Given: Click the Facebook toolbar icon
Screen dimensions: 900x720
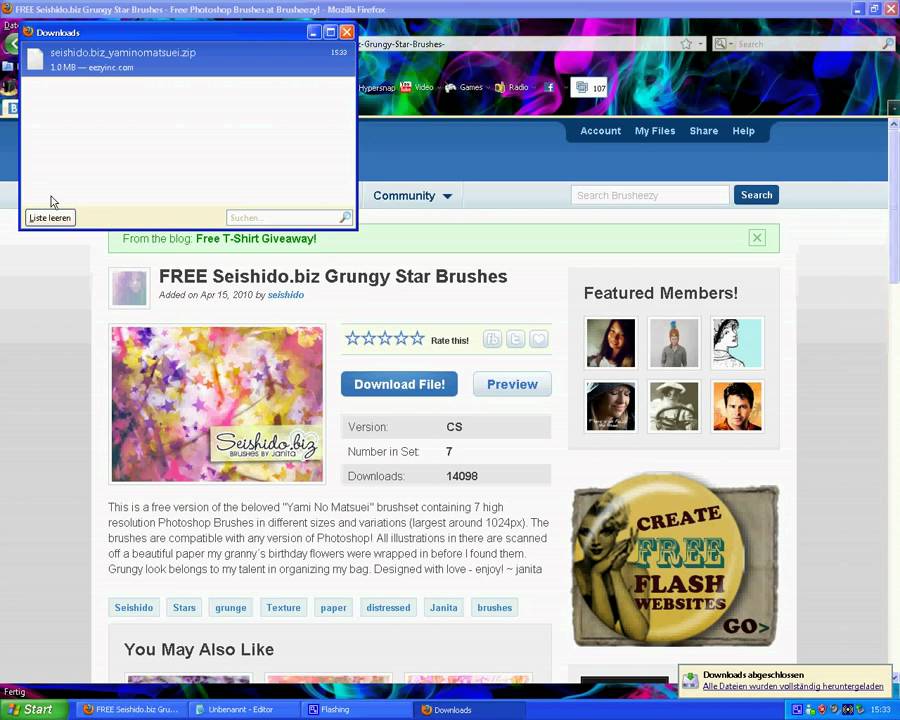Looking at the screenshot, I should [549, 87].
